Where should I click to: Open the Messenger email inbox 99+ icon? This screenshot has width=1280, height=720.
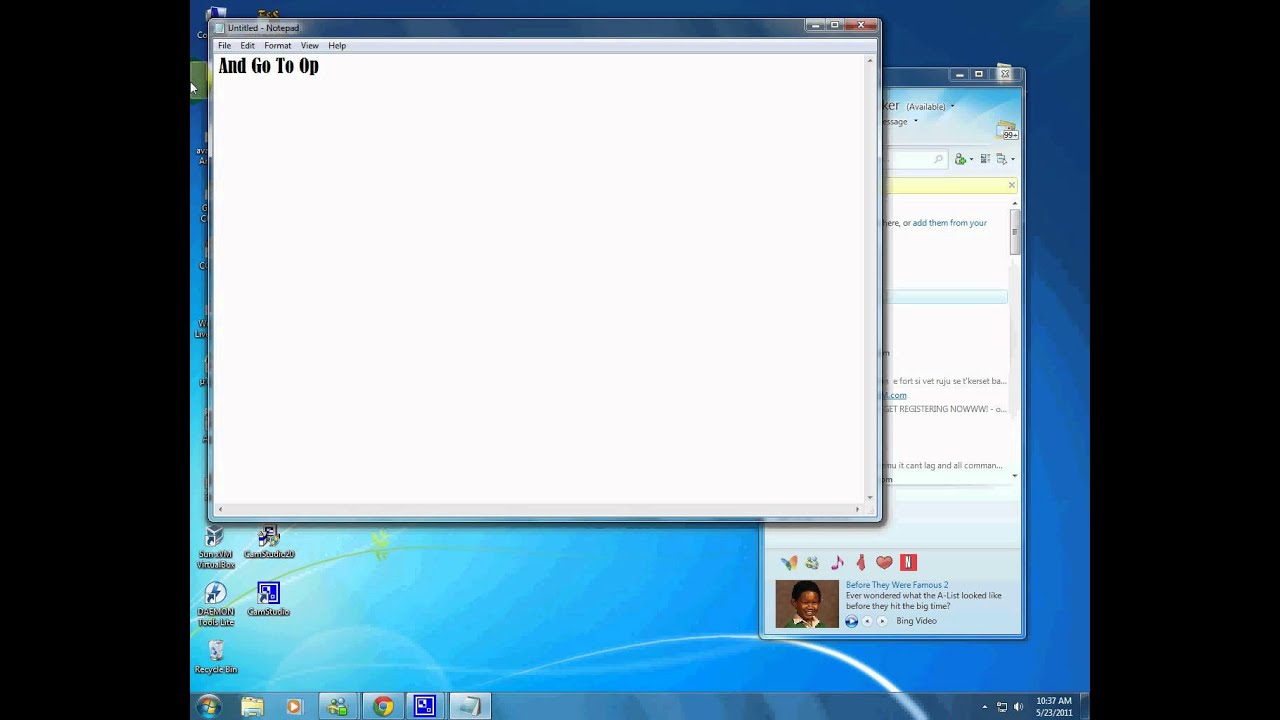click(1007, 131)
